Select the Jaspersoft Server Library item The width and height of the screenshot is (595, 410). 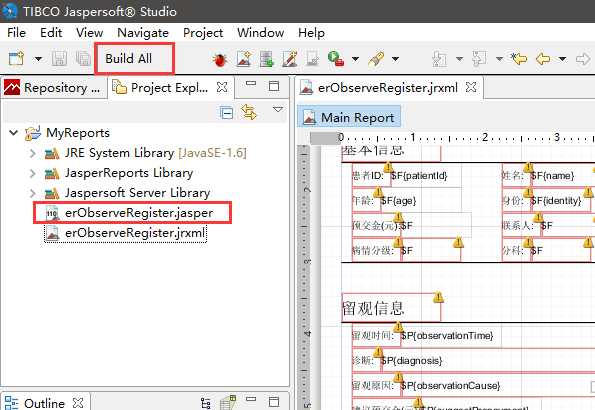click(x=137, y=193)
